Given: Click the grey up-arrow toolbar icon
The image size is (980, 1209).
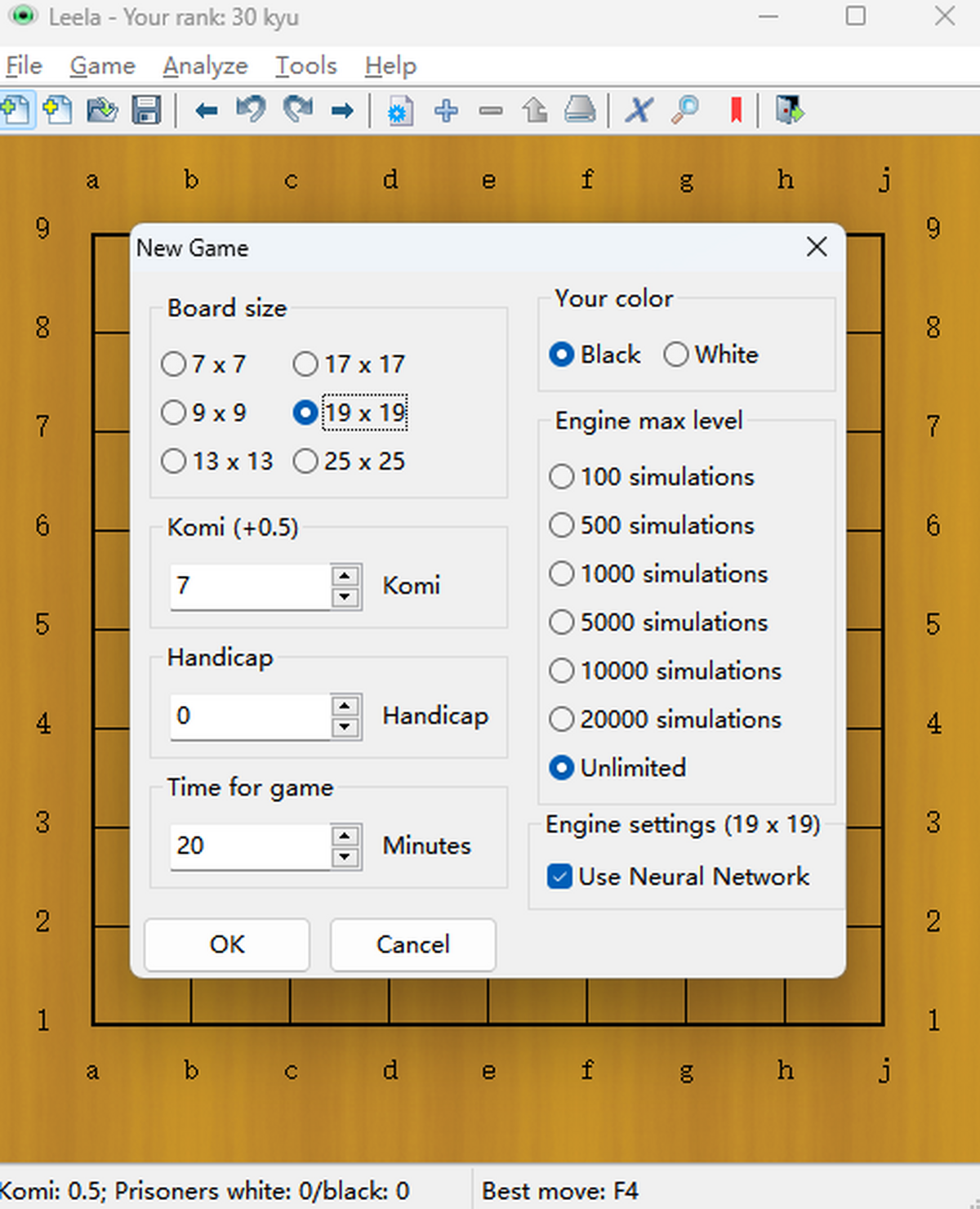Looking at the screenshot, I should (535, 109).
